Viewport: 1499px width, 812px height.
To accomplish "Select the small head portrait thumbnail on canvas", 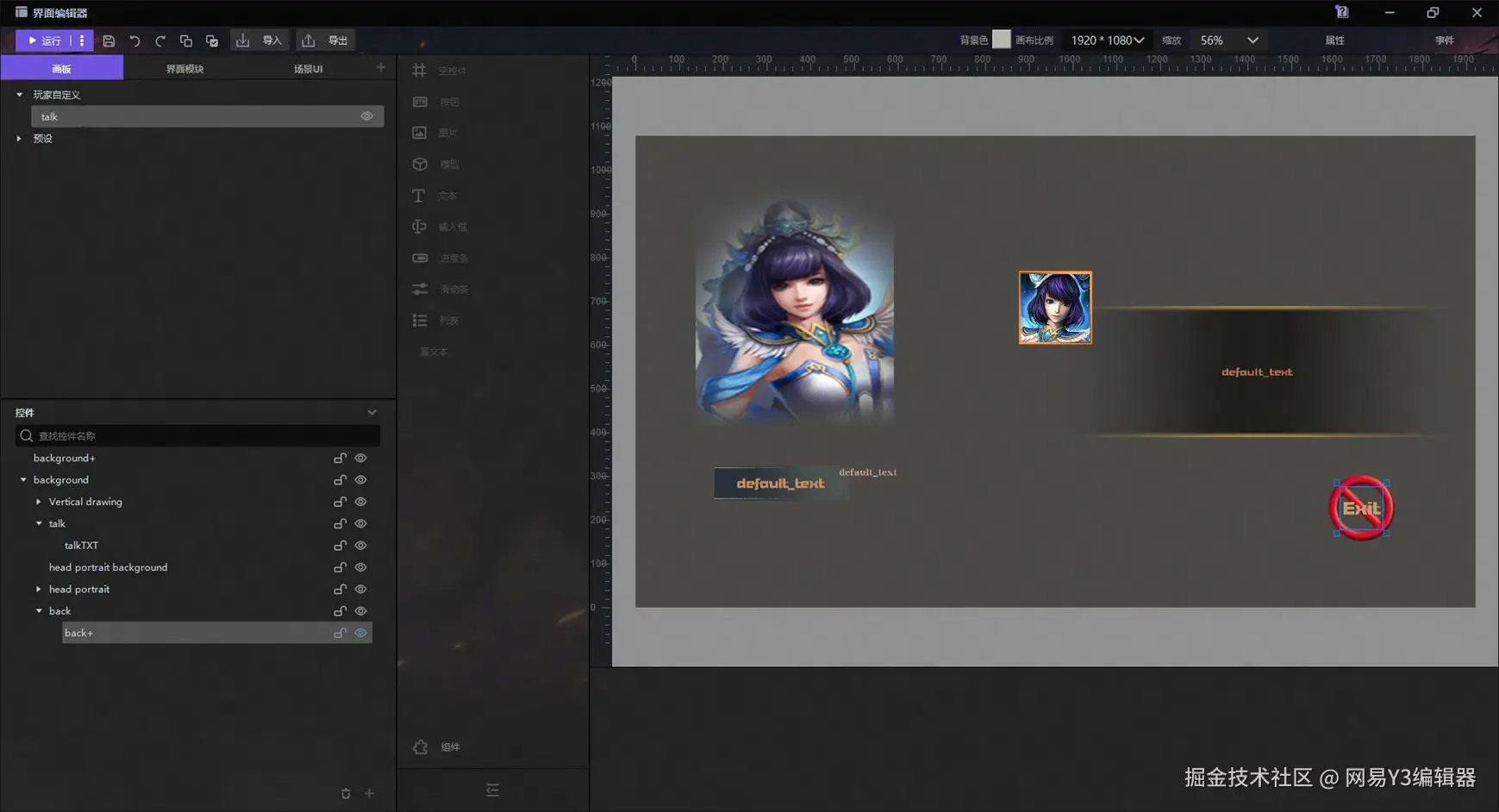I will coord(1055,308).
